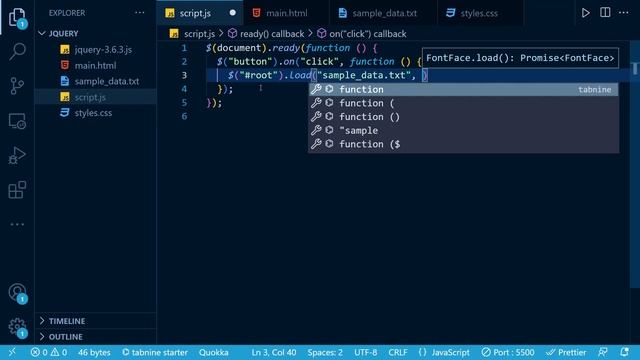Switch to the sample_data.txt tab

(384, 13)
